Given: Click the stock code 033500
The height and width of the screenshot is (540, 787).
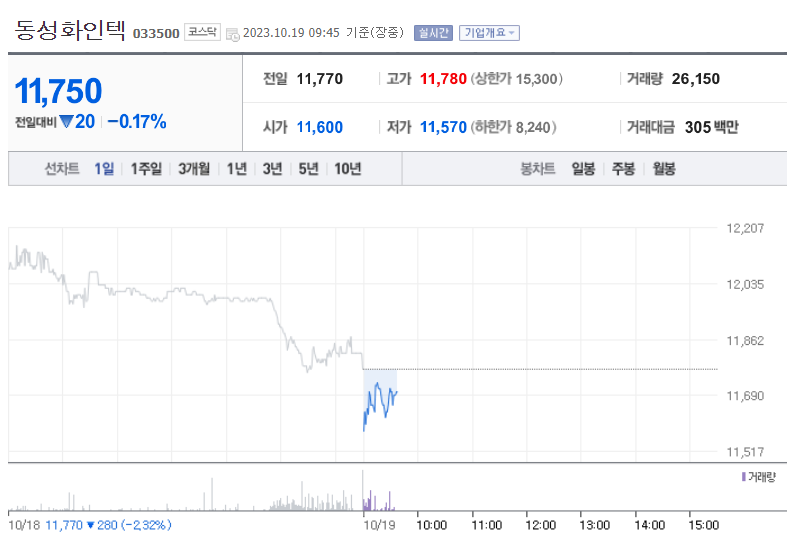Looking at the screenshot, I should pos(156,34).
